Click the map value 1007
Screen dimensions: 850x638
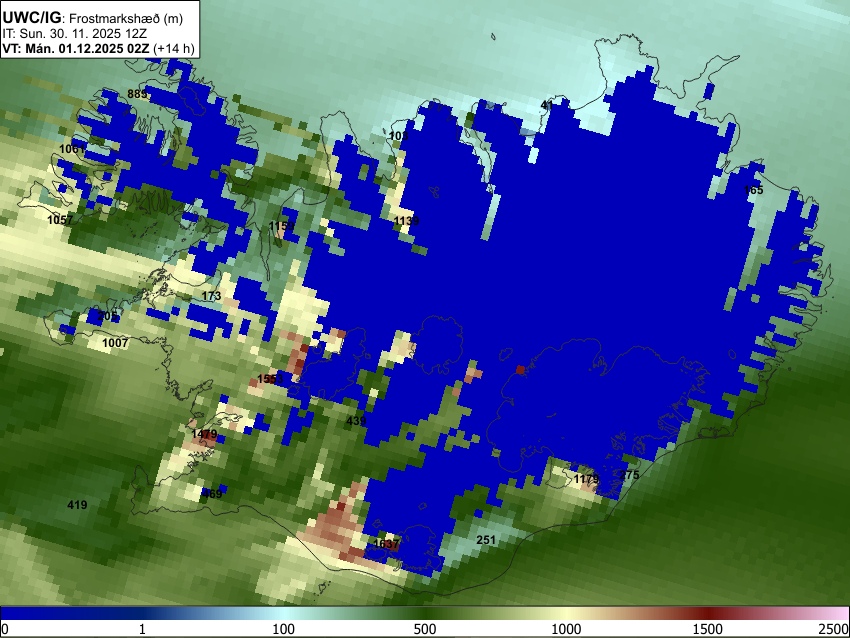tap(115, 343)
